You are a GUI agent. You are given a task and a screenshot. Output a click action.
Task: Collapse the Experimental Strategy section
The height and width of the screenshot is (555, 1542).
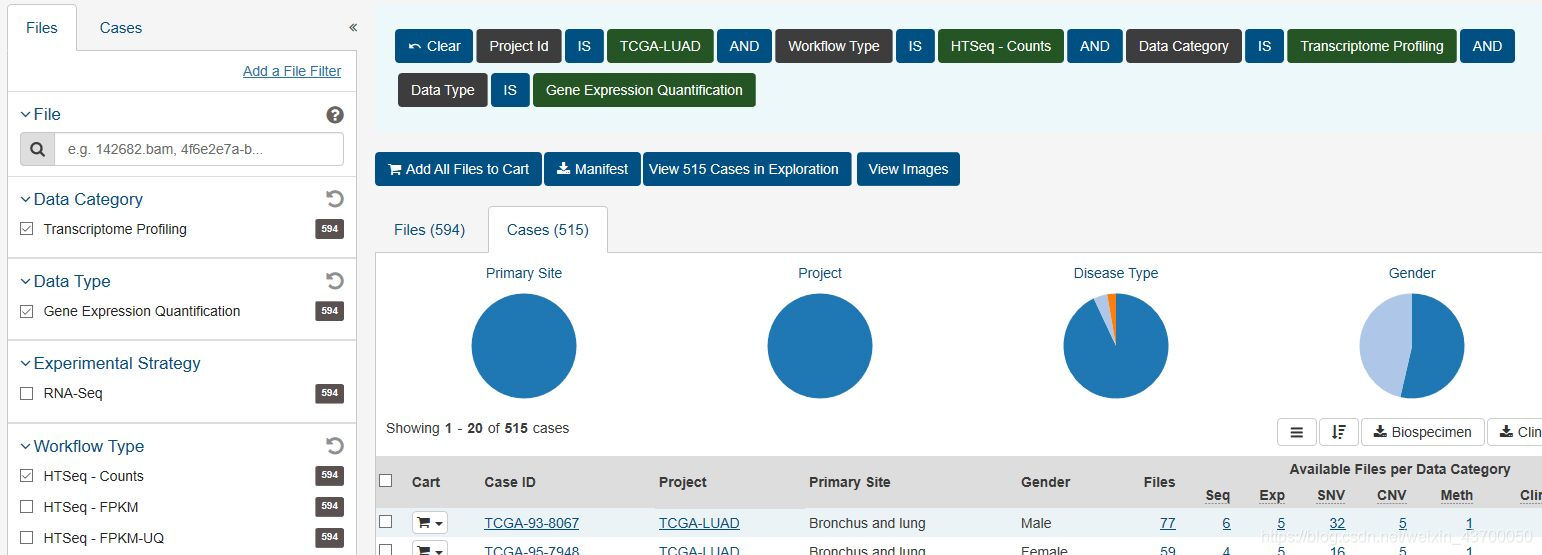(111, 363)
